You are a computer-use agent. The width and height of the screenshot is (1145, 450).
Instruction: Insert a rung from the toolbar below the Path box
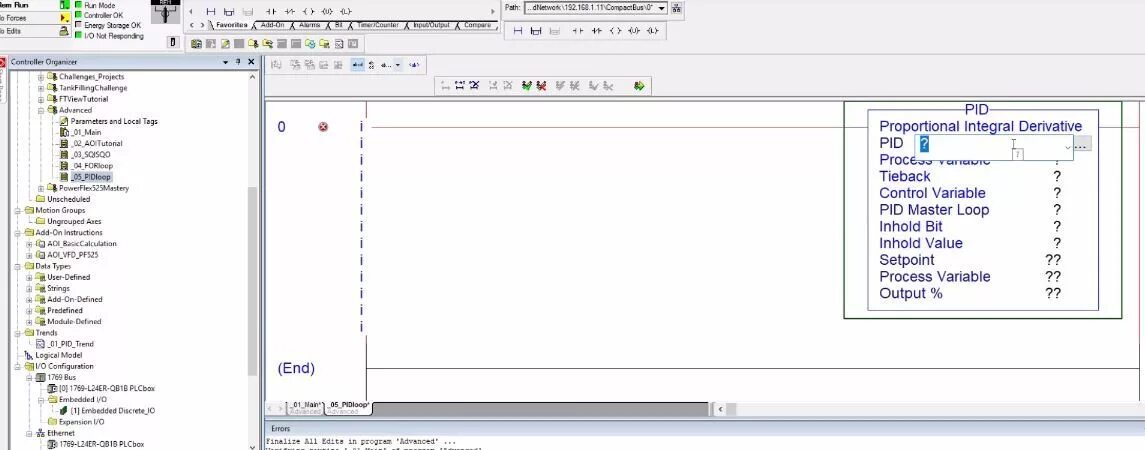click(x=518, y=31)
